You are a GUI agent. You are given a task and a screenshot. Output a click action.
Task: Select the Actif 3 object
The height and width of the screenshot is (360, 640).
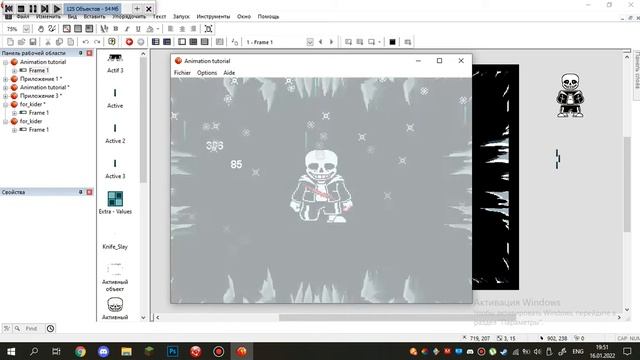click(115, 63)
